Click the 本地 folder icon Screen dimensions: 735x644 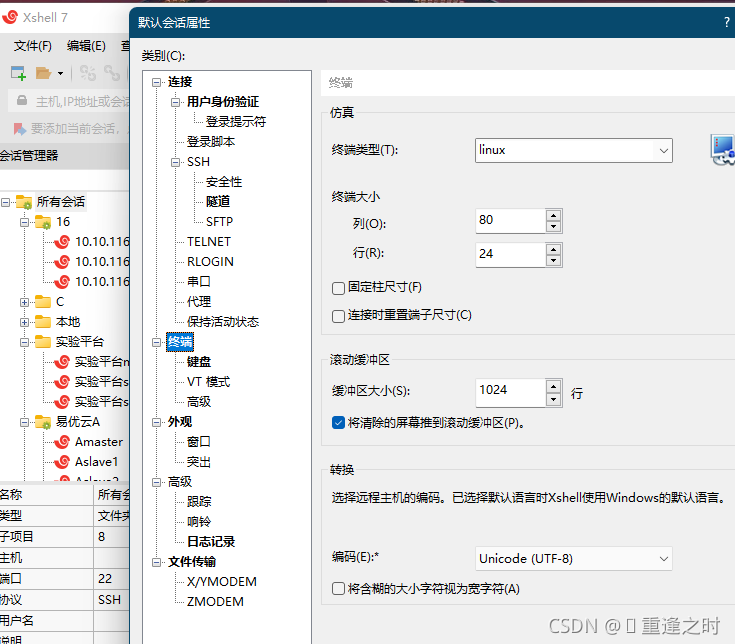tap(43, 322)
